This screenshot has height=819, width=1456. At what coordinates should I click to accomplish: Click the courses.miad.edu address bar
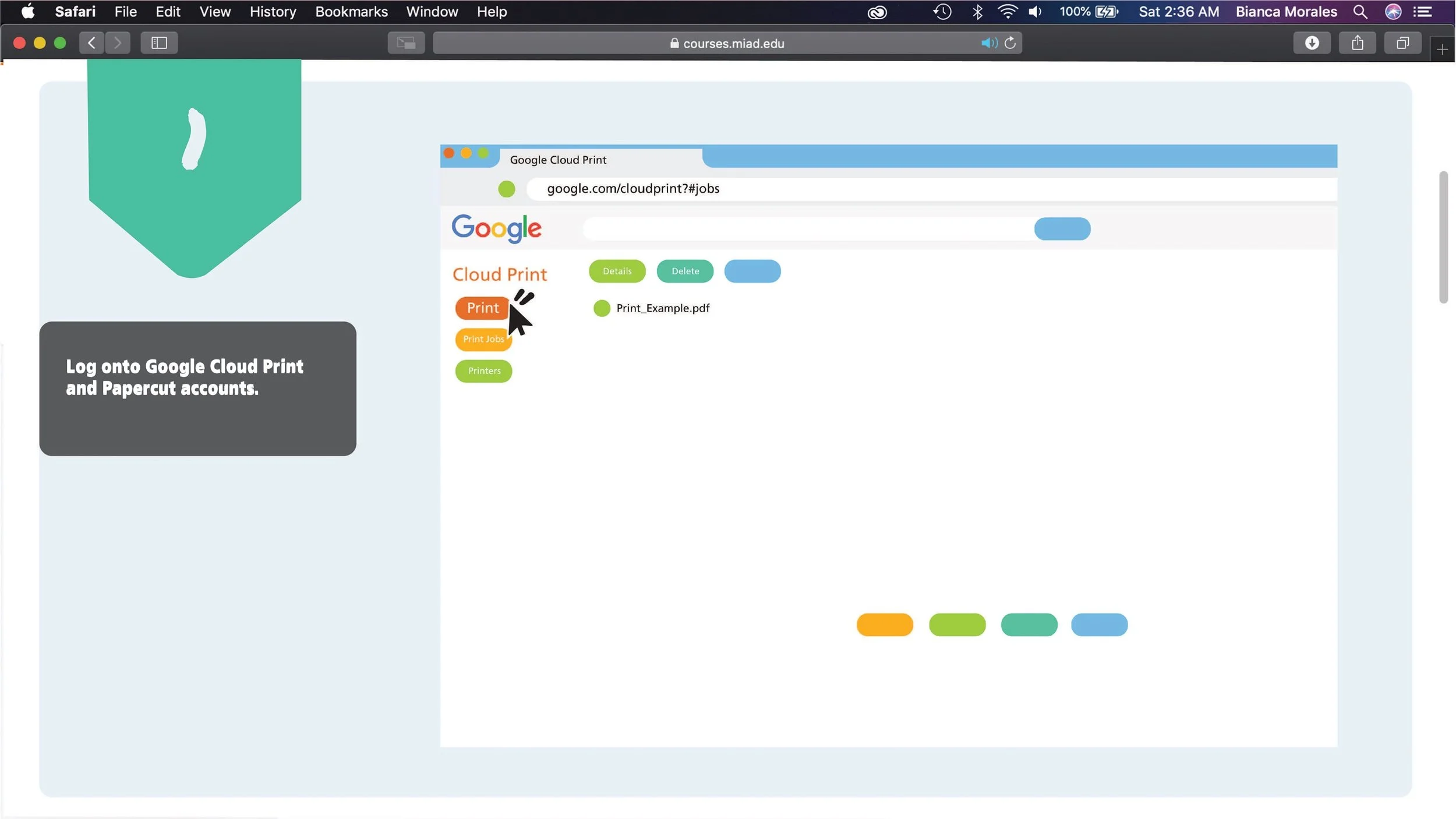726,43
